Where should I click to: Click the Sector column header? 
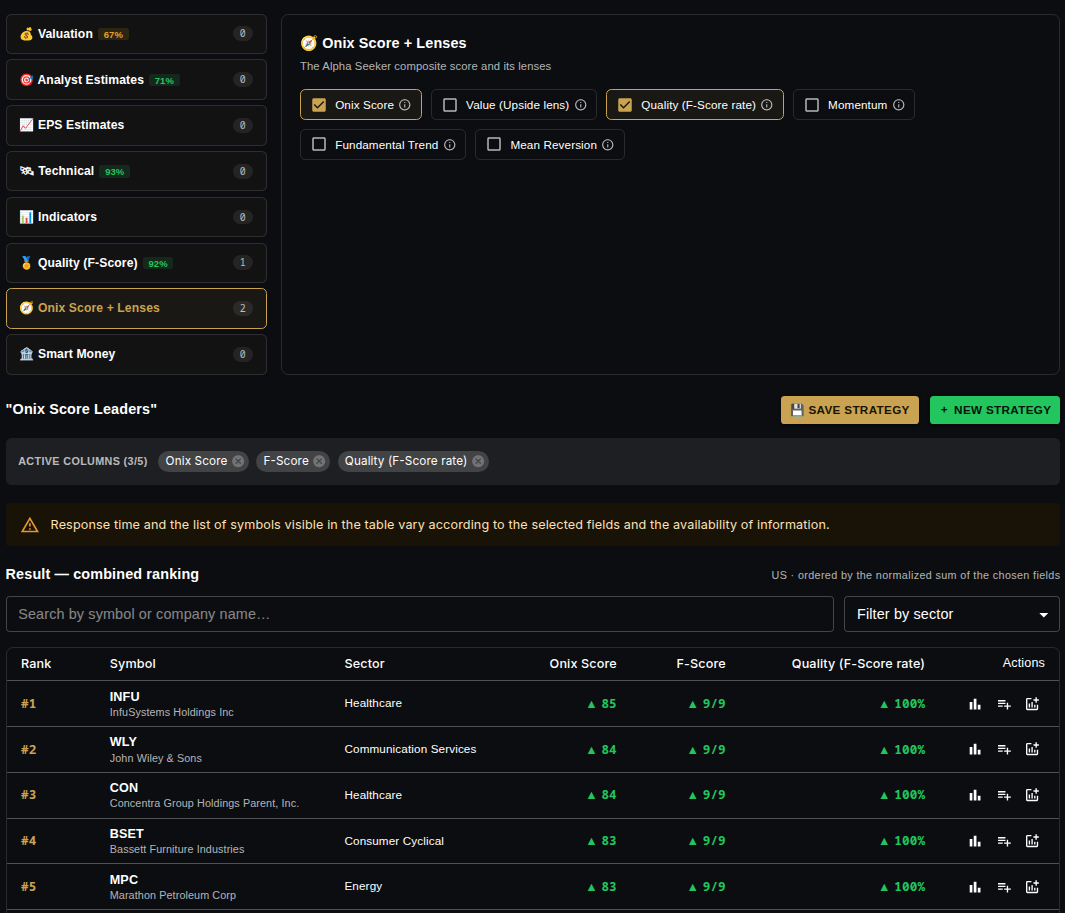[364, 664]
